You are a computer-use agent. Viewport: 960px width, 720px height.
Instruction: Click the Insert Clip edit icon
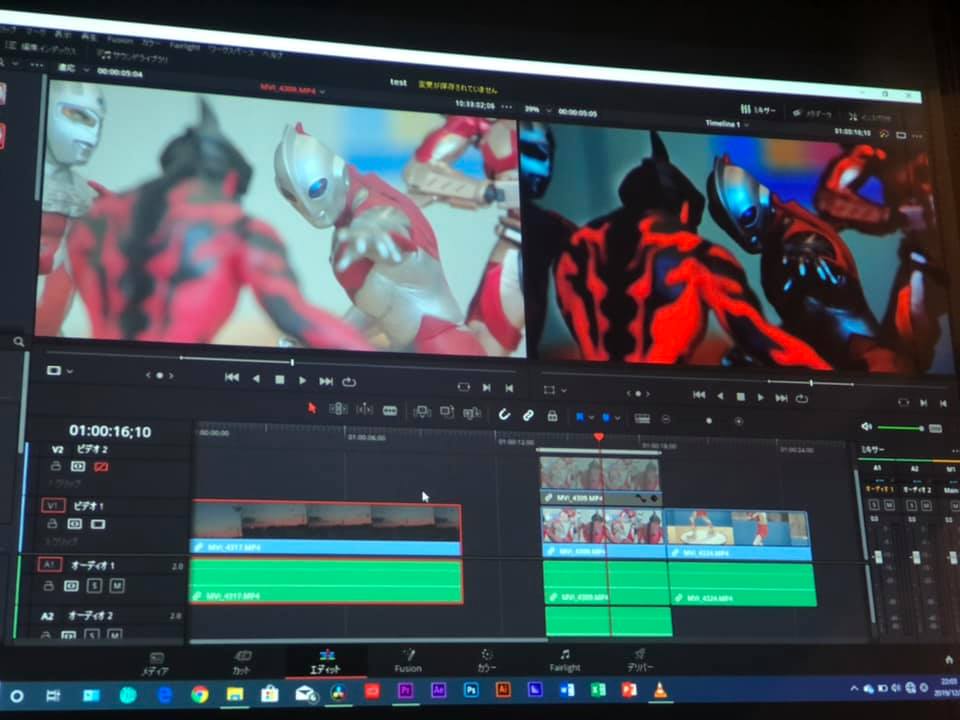click(x=422, y=412)
